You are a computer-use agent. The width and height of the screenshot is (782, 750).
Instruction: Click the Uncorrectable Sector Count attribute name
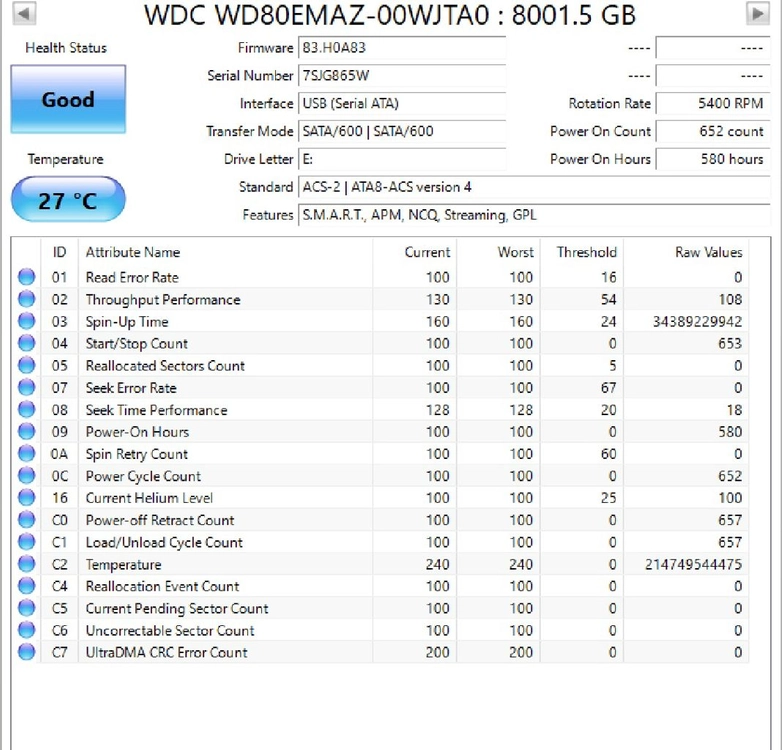click(170, 630)
